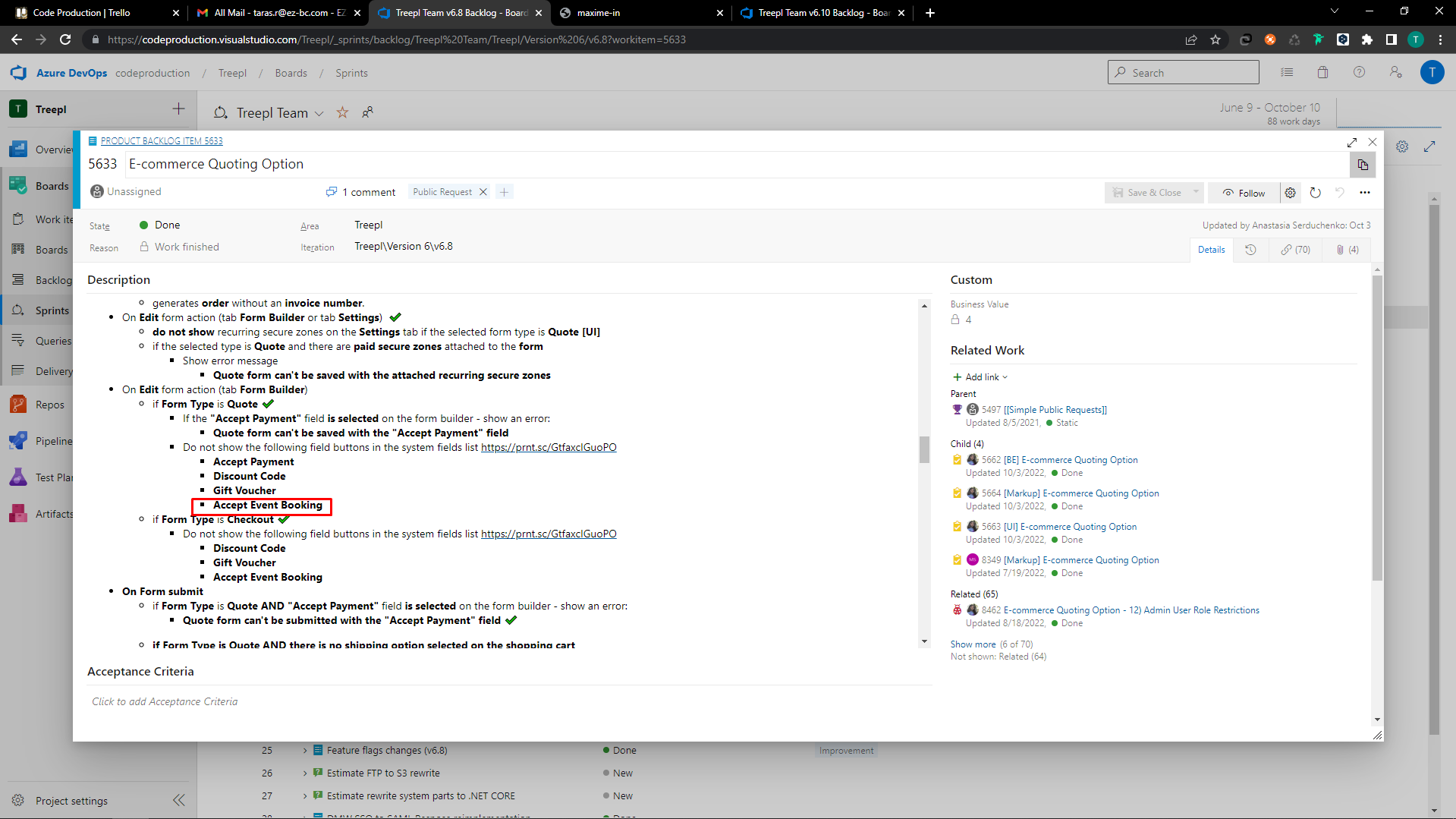
Task: Click the State field showing Done
Action: tap(167, 225)
